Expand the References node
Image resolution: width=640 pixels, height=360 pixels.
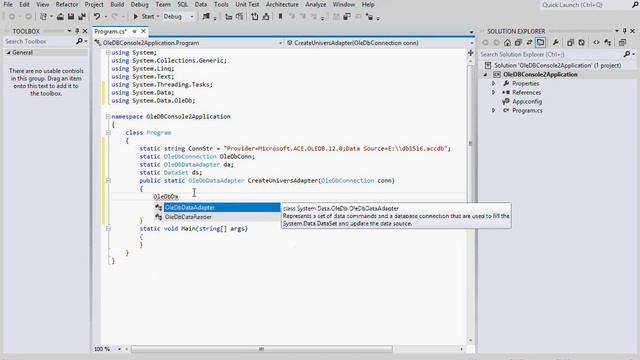pyautogui.click(x=493, y=92)
